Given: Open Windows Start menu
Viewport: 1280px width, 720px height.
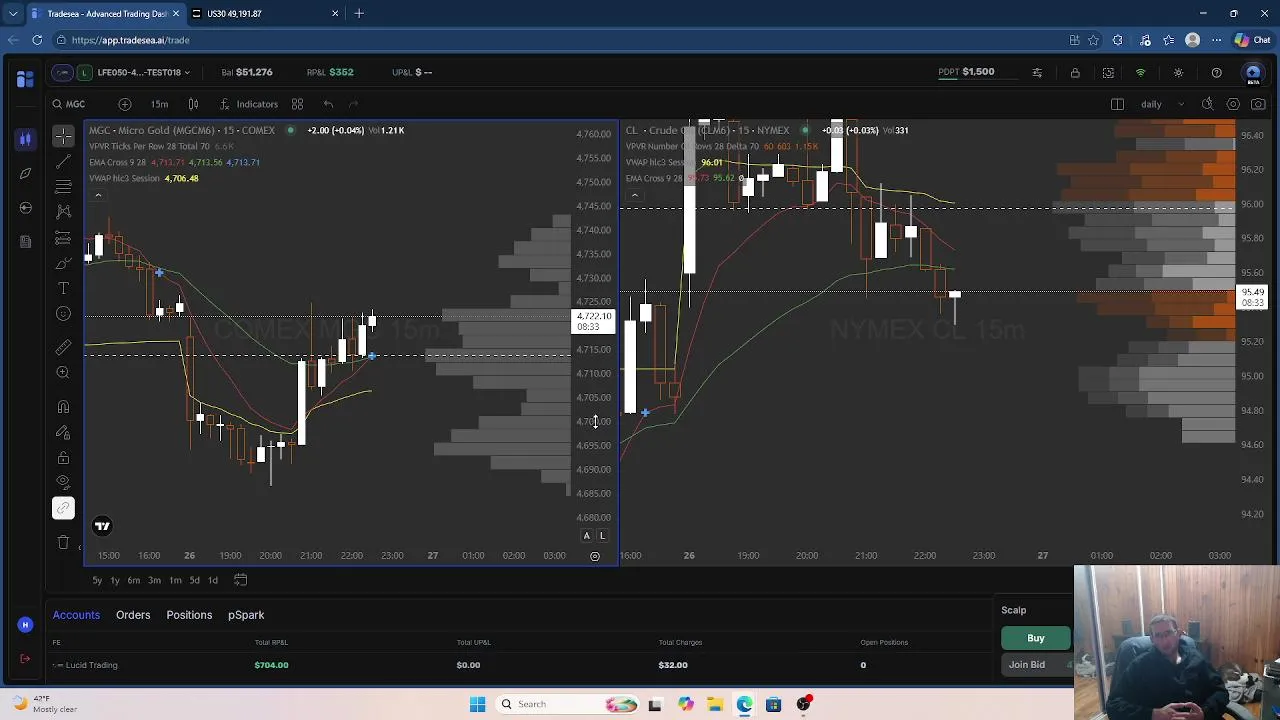Looking at the screenshot, I should pyautogui.click(x=477, y=704).
